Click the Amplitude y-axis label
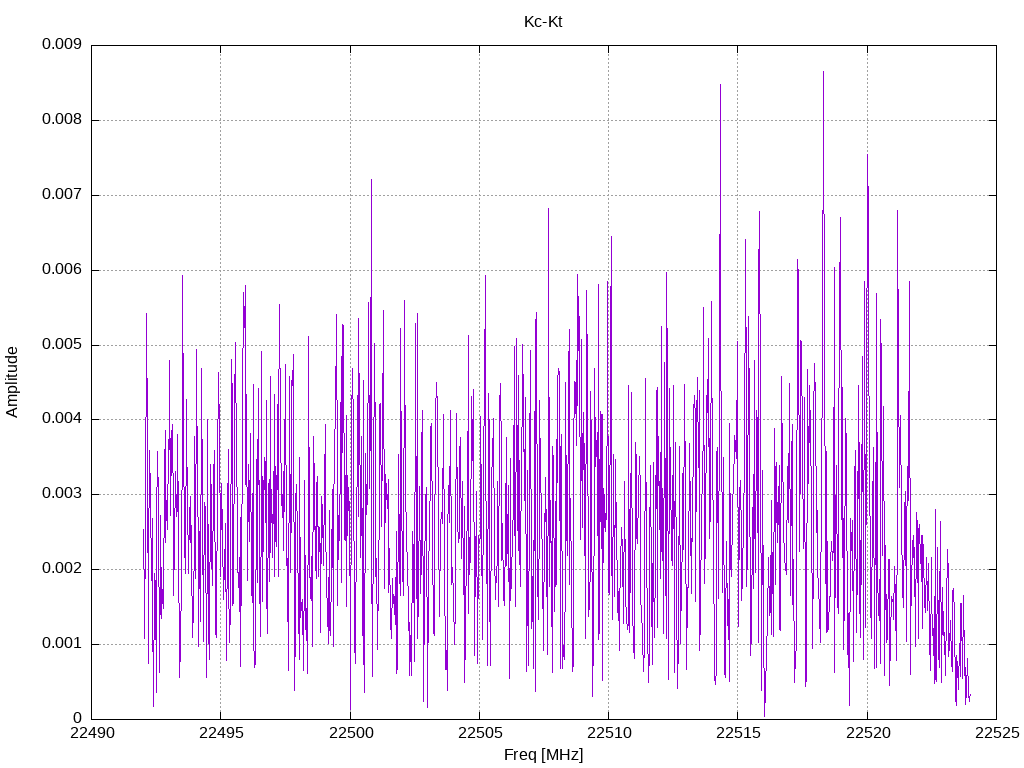 [x=12, y=382]
